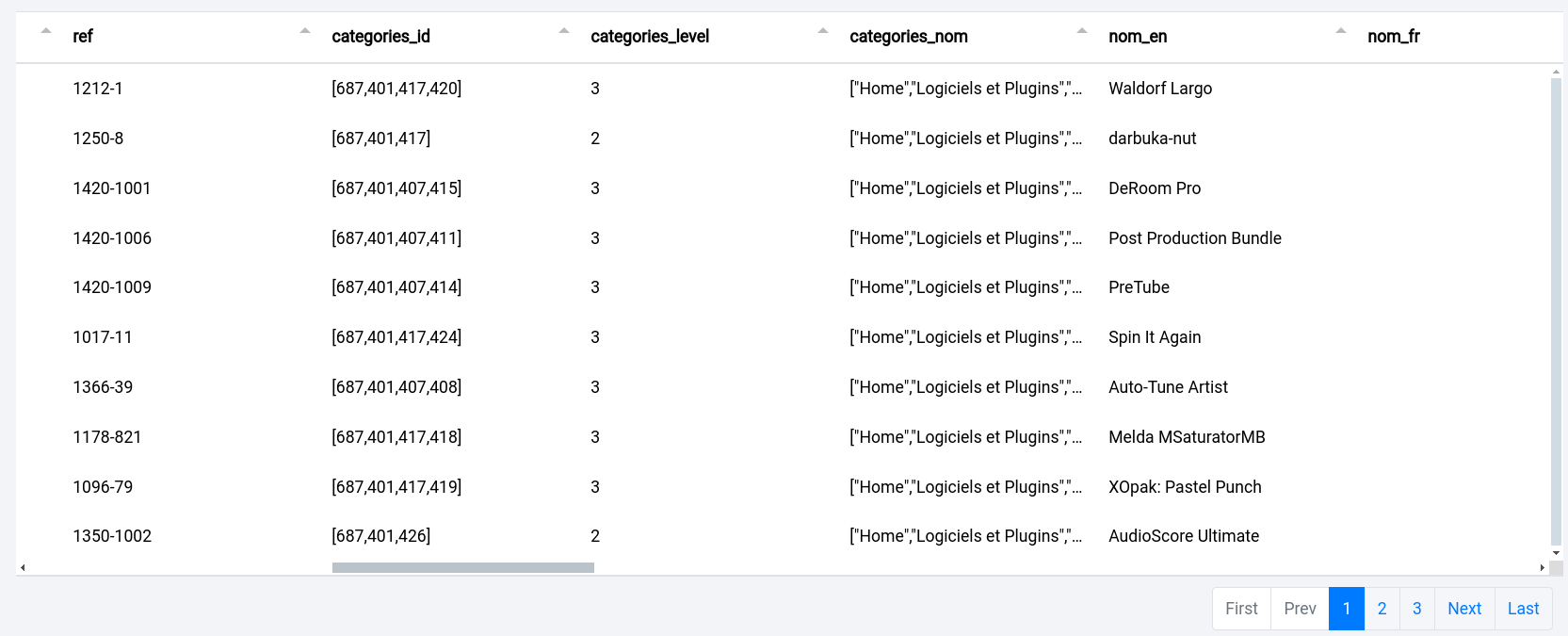
Task: Click the AudioScore Ultimate cell
Action: pyautogui.click(x=1184, y=536)
